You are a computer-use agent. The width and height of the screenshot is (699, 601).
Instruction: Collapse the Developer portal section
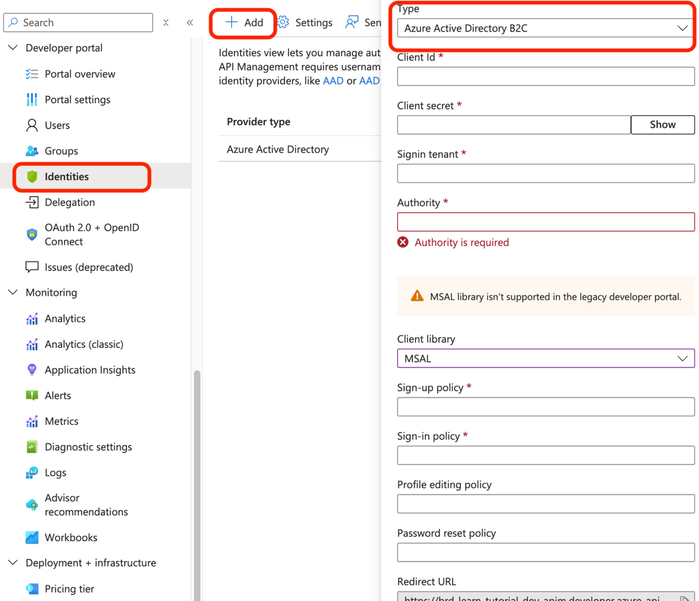(x=13, y=48)
